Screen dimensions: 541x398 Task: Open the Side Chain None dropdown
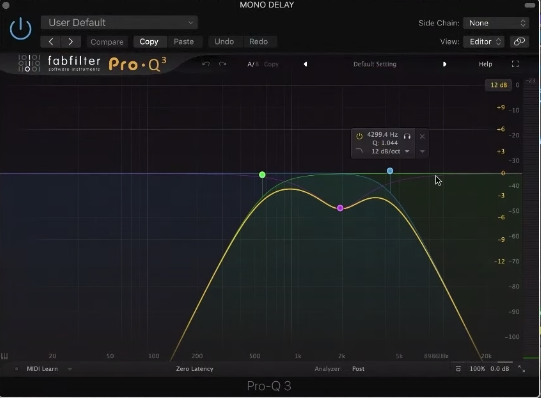(496, 23)
